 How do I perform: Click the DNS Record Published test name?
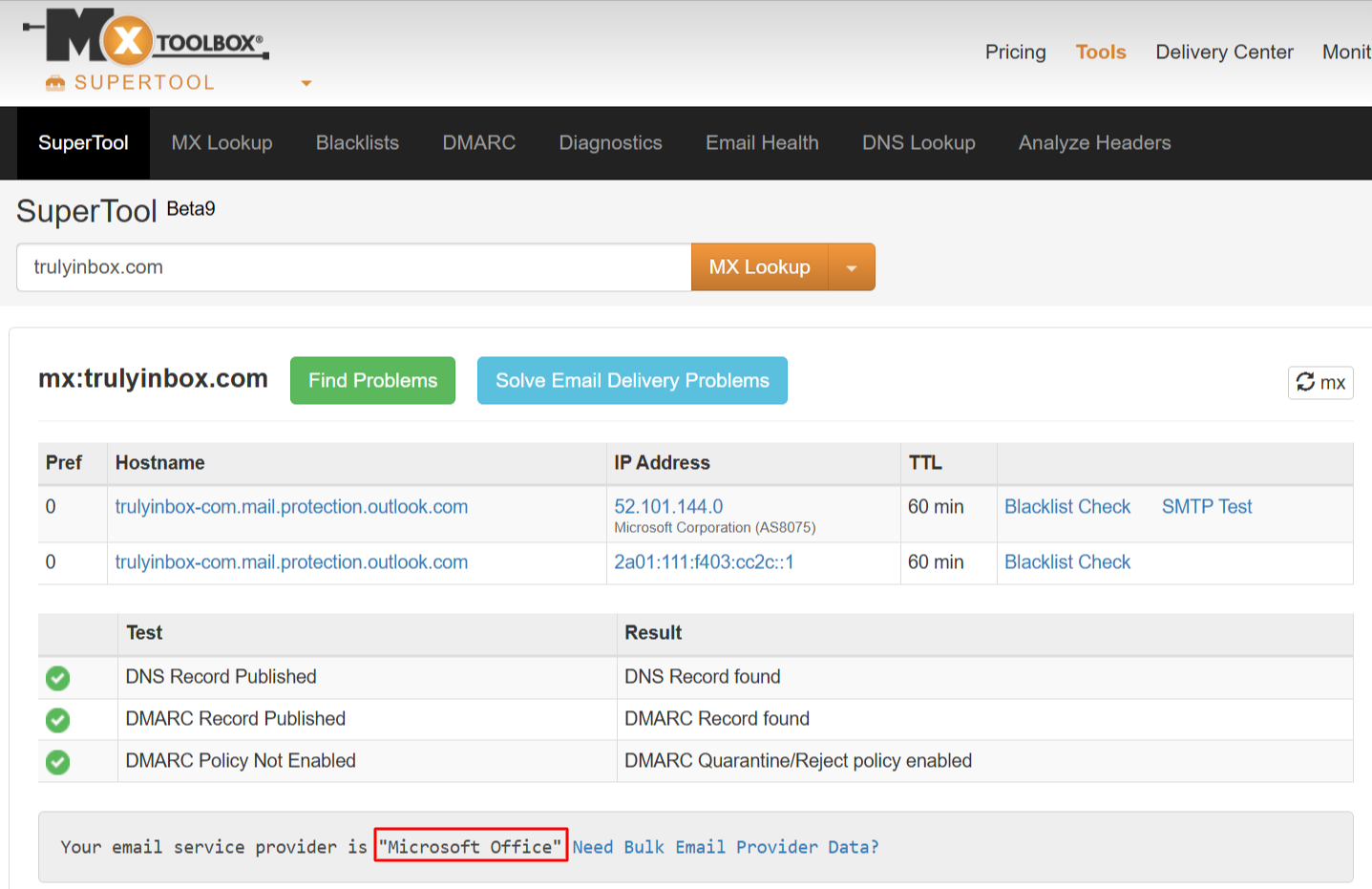point(222,677)
